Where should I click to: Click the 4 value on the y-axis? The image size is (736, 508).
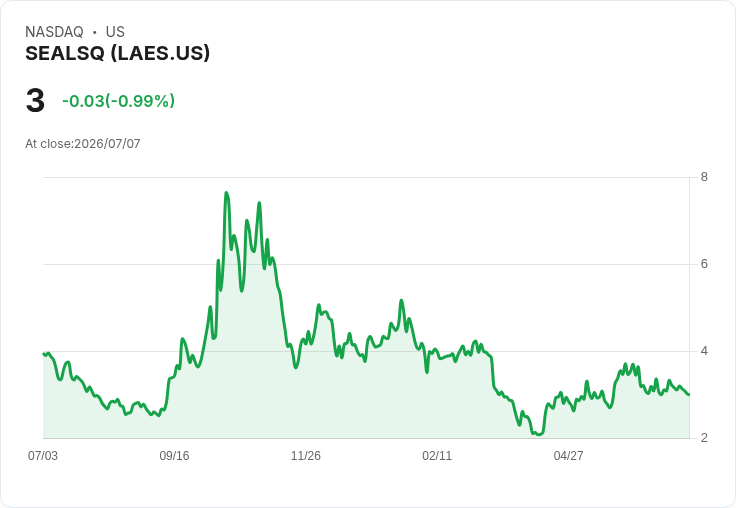point(704,351)
